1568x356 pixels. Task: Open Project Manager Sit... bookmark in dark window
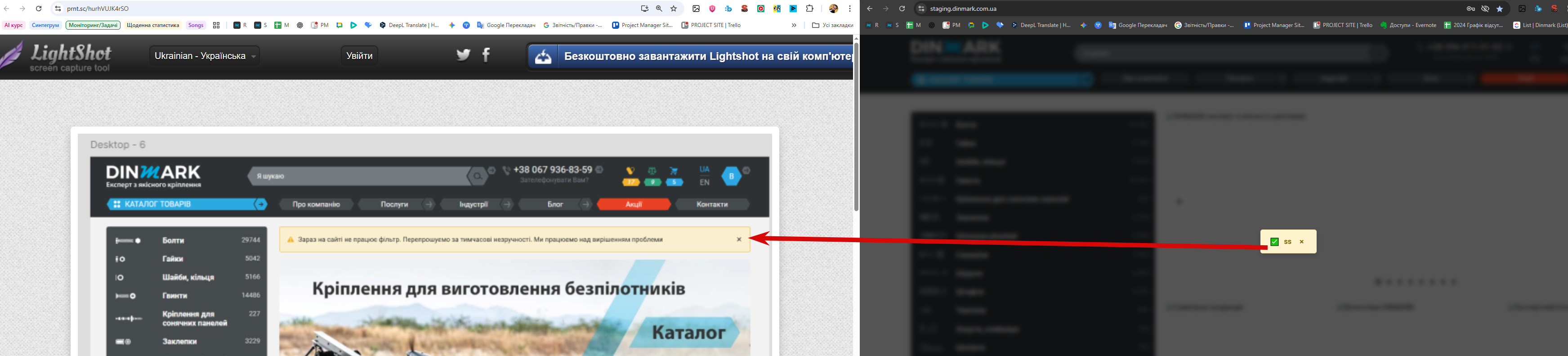pos(1274,25)
